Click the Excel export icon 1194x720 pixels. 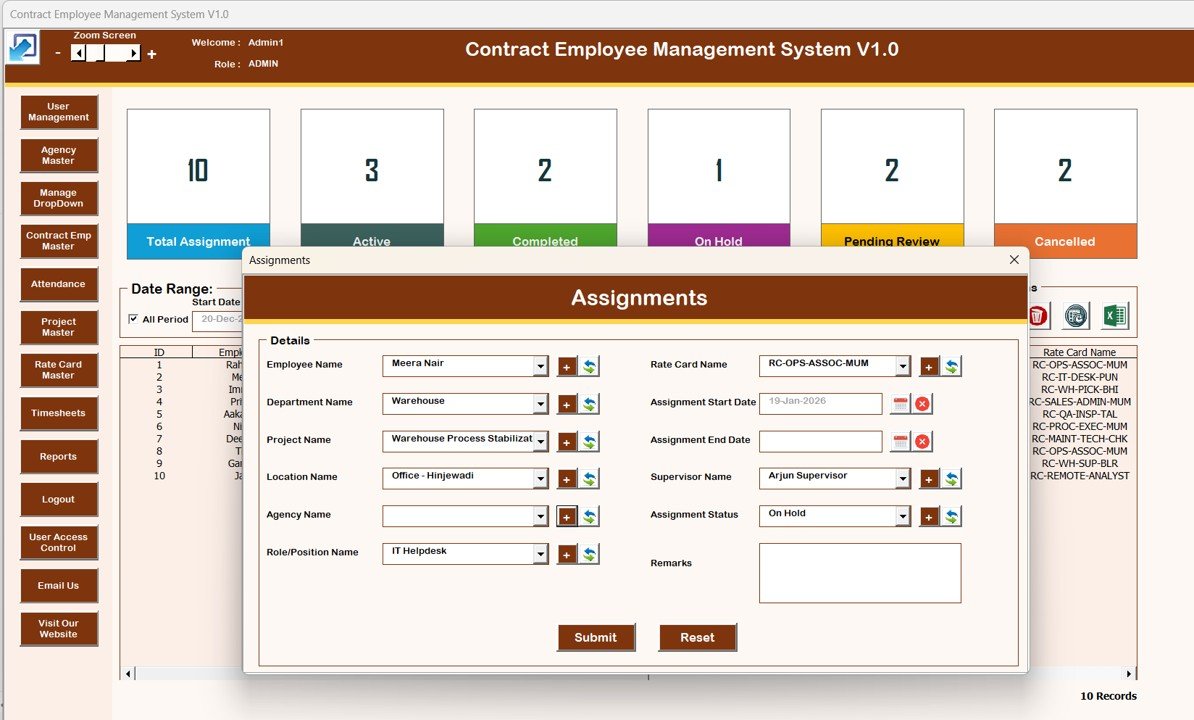pos(1114,317)
